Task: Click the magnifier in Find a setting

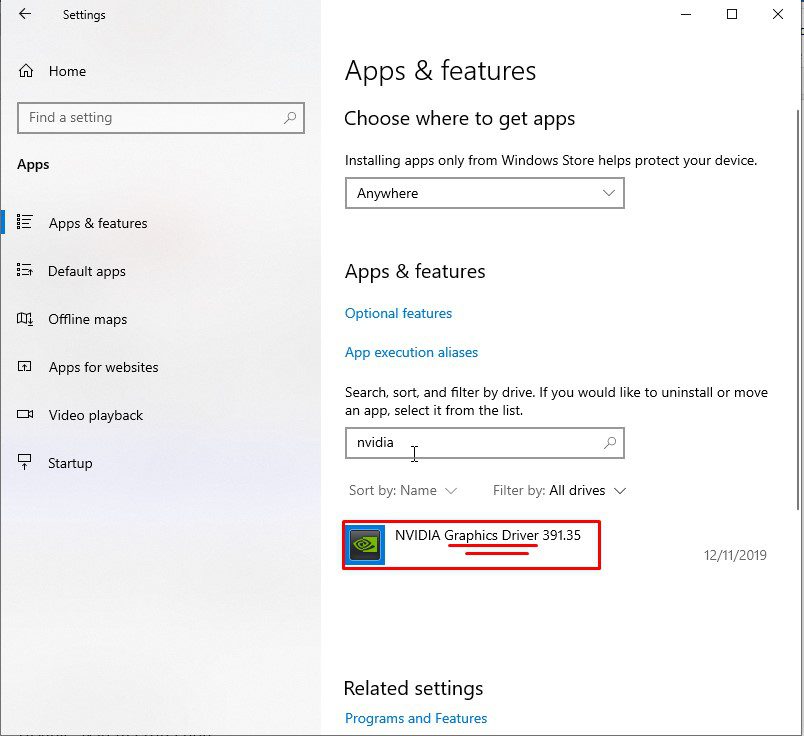Action: click(290, 118)
